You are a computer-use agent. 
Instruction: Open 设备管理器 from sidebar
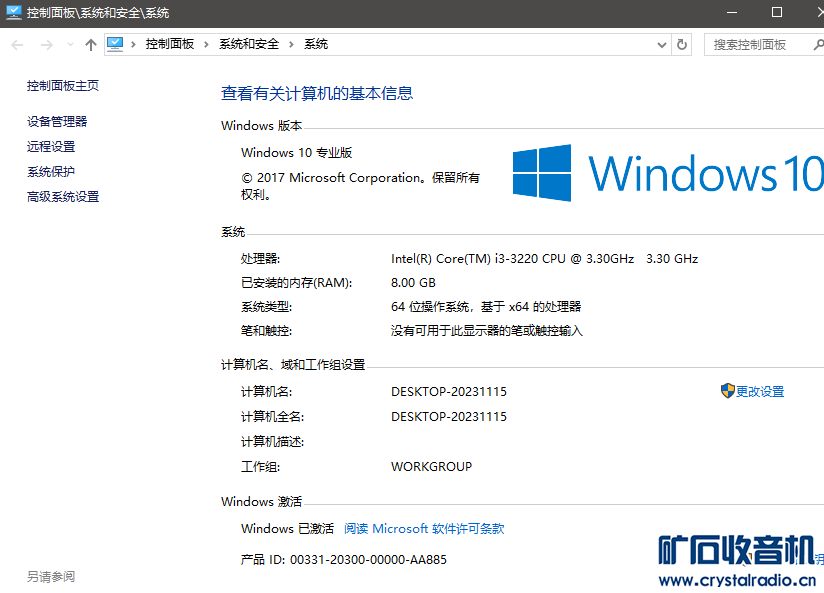[x=57, y=121]
